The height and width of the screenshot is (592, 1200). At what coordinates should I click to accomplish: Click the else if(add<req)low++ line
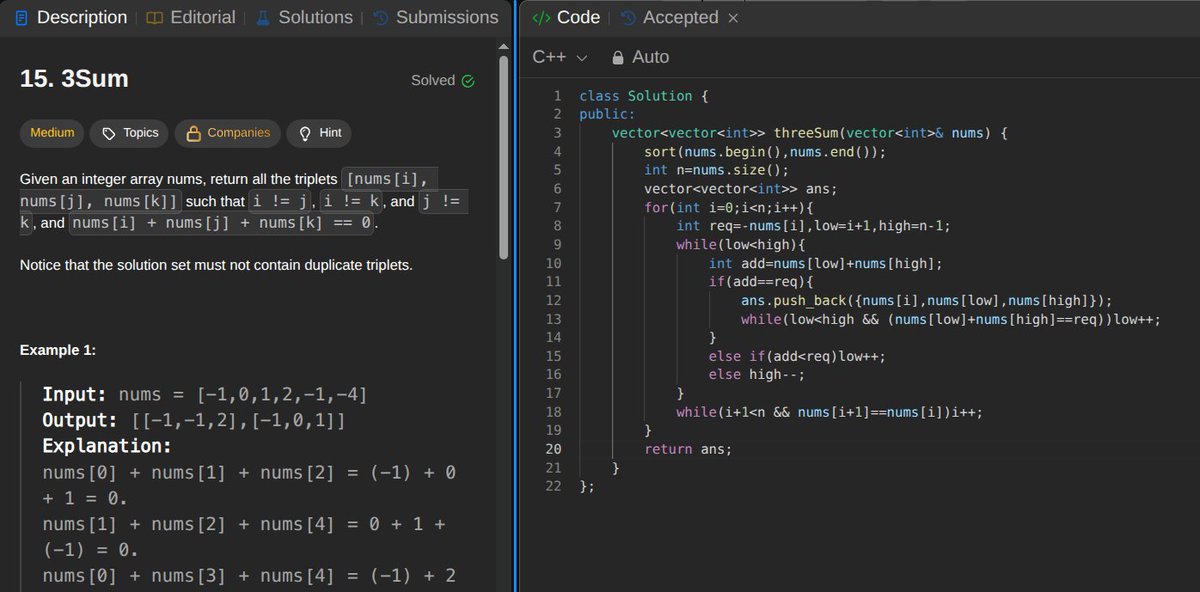pos(798,356)
